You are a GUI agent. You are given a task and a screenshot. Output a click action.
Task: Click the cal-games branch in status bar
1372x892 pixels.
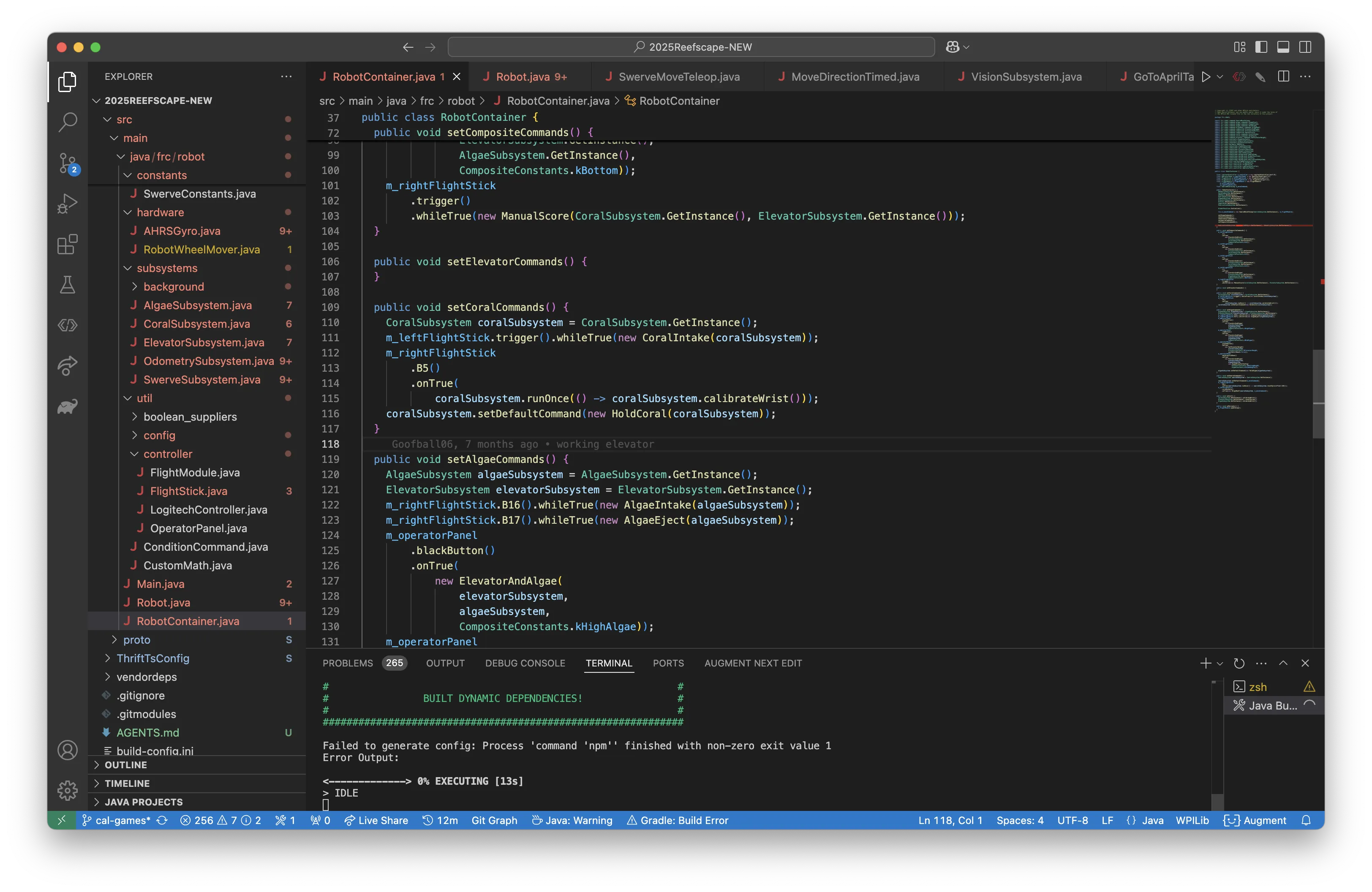click(117, 820)
